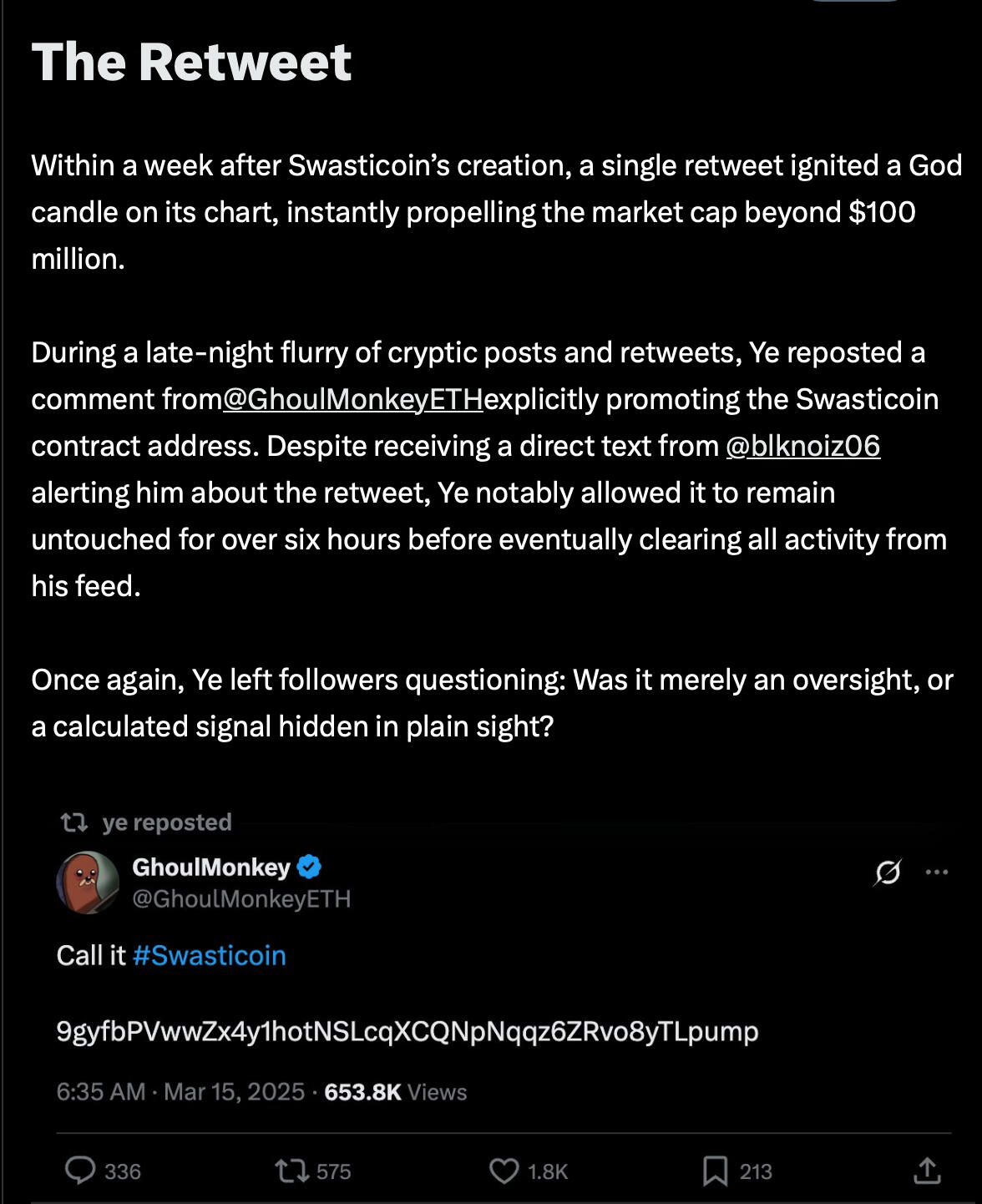Click 'The Retweet' heading
Screen dimensions: 982x1204
point(191,62)
